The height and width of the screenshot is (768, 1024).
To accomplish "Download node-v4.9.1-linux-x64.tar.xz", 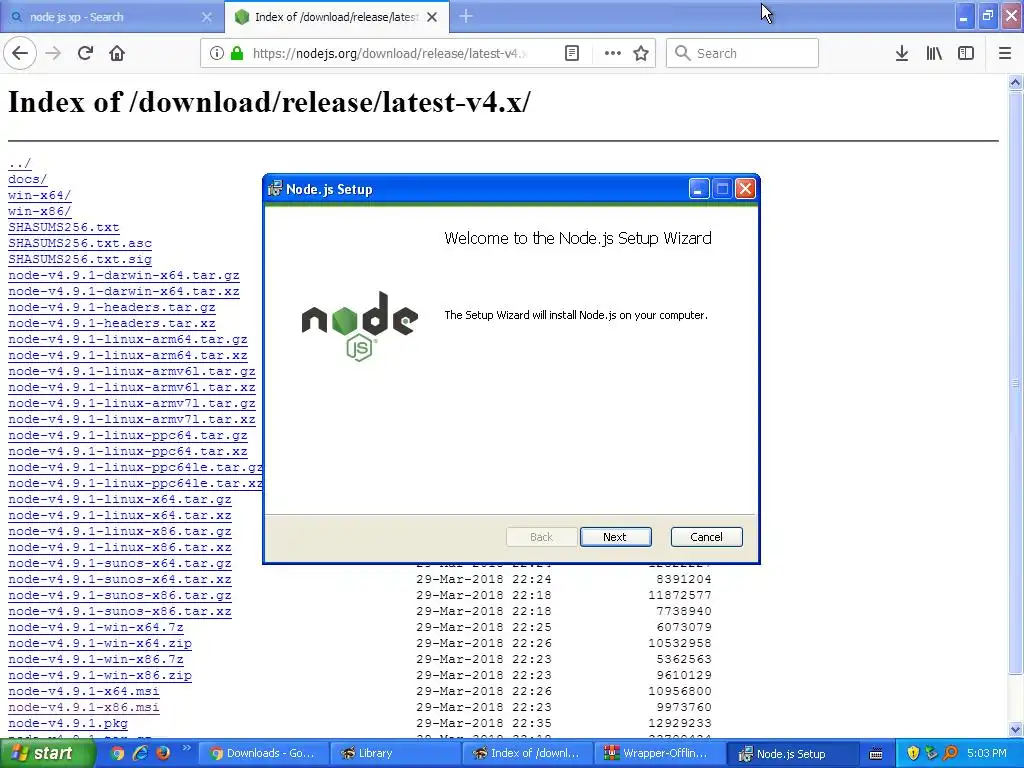I will (x=120, y=515).
